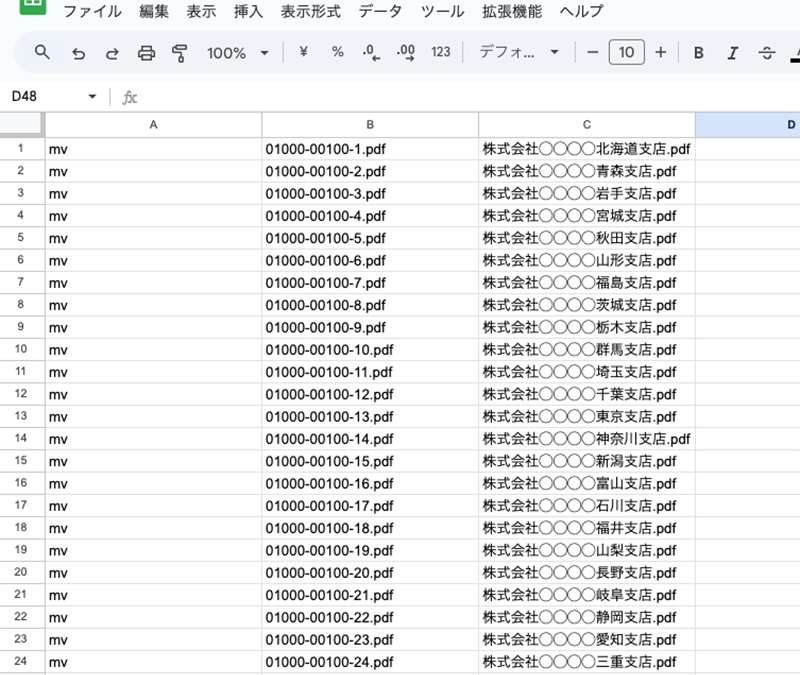Apply percent number format
Screen dimensions: 800x675
pyautogui.click(x=337, y=52)
